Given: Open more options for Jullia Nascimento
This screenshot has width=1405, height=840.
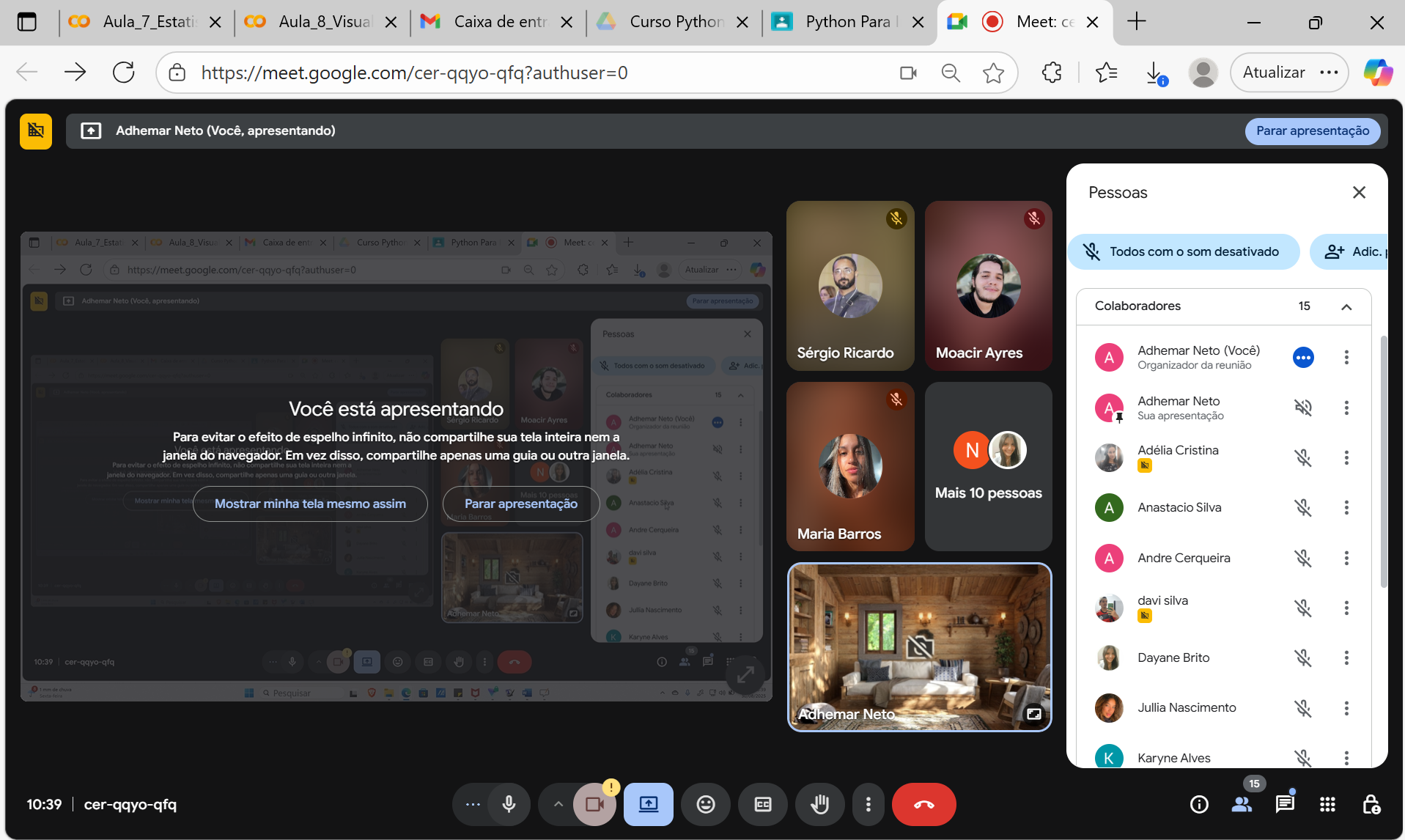Looking at the screenshot, I should (x=1346, y=709).
